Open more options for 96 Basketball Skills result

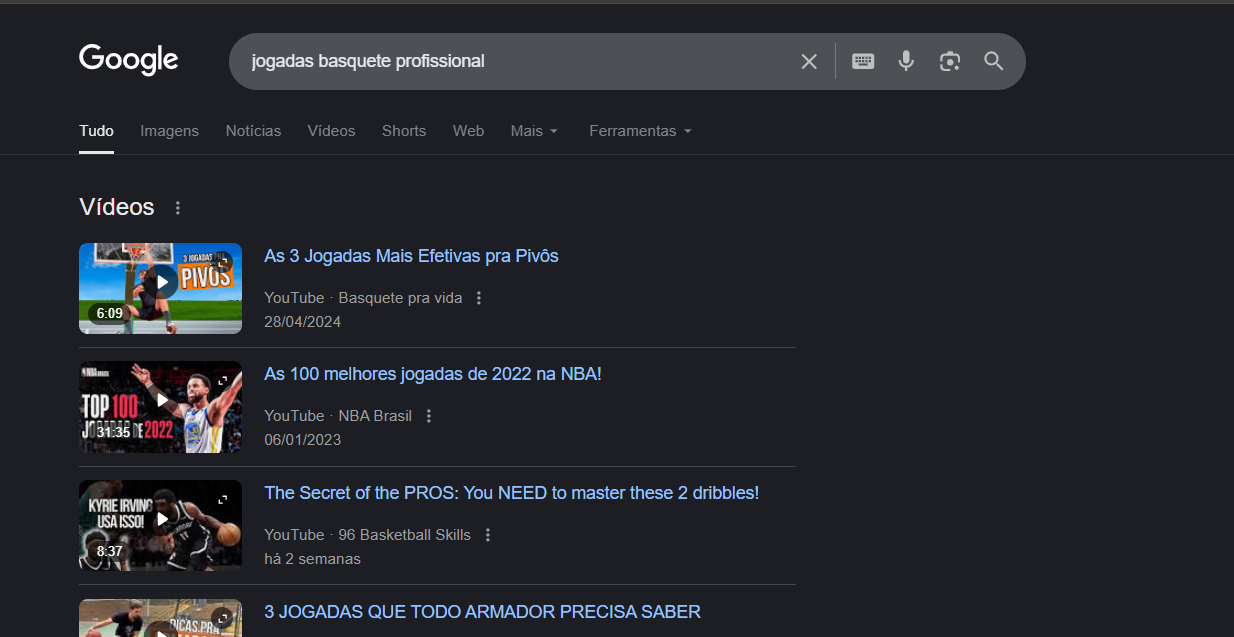click(x=488, y=535)
